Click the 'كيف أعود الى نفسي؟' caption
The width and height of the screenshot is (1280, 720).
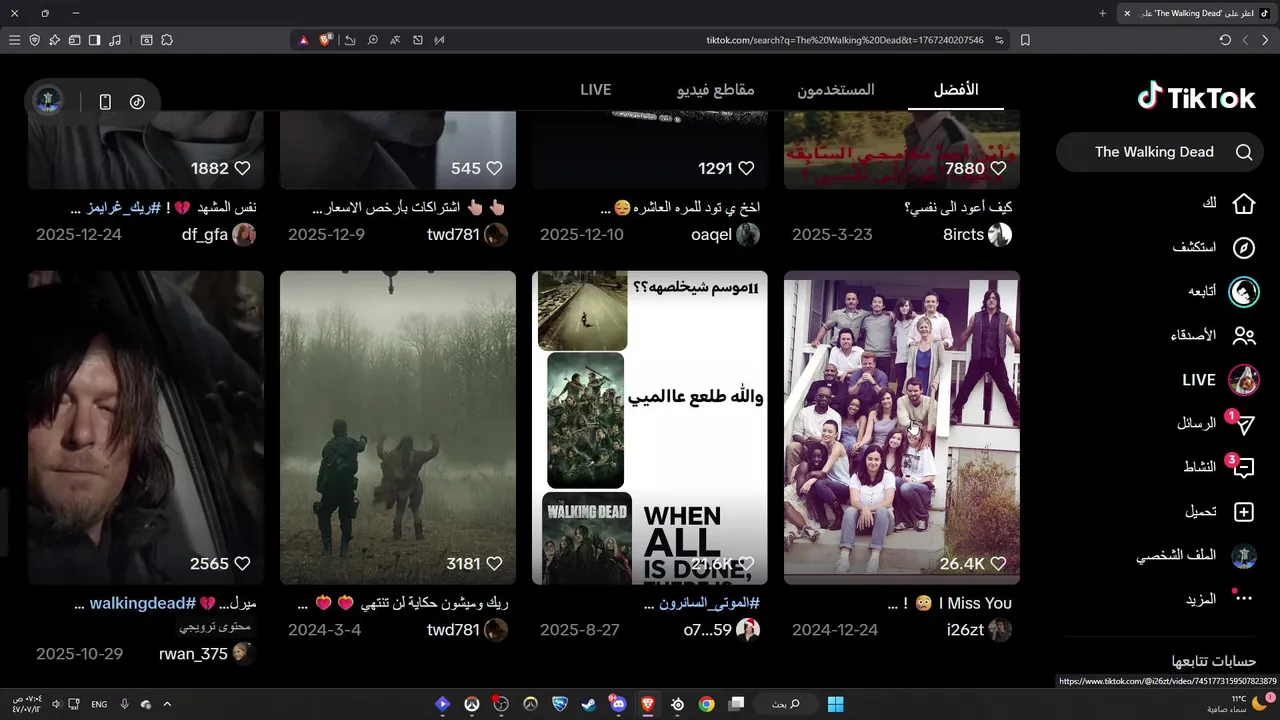[x=957, y=208]
